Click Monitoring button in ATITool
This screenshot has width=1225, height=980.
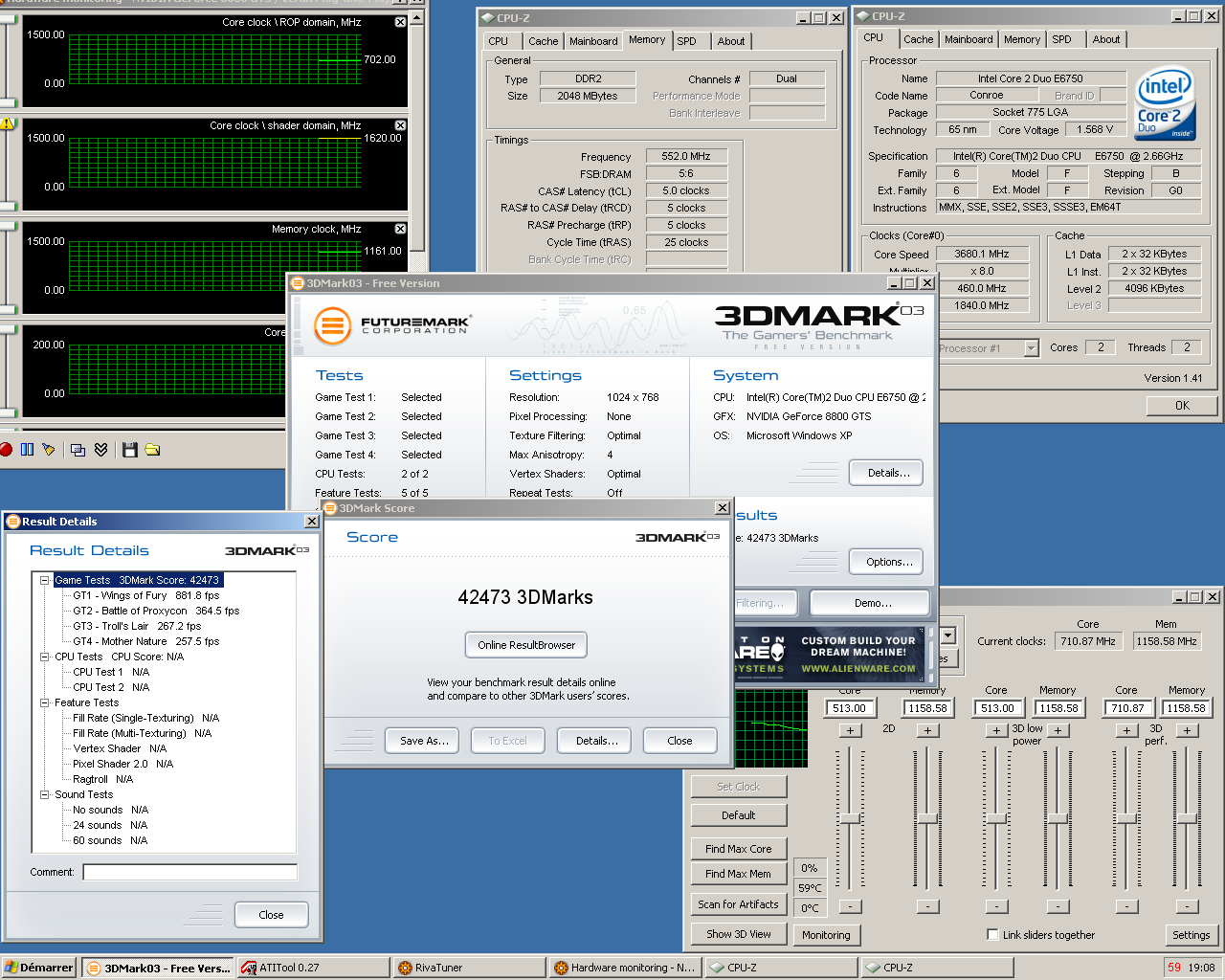pyautogui.click(x=826, y=935)
